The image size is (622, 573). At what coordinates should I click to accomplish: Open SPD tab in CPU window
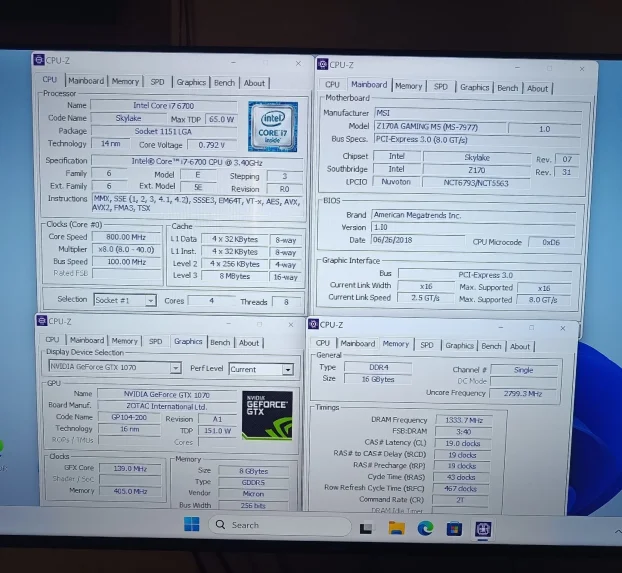[157, 82]
